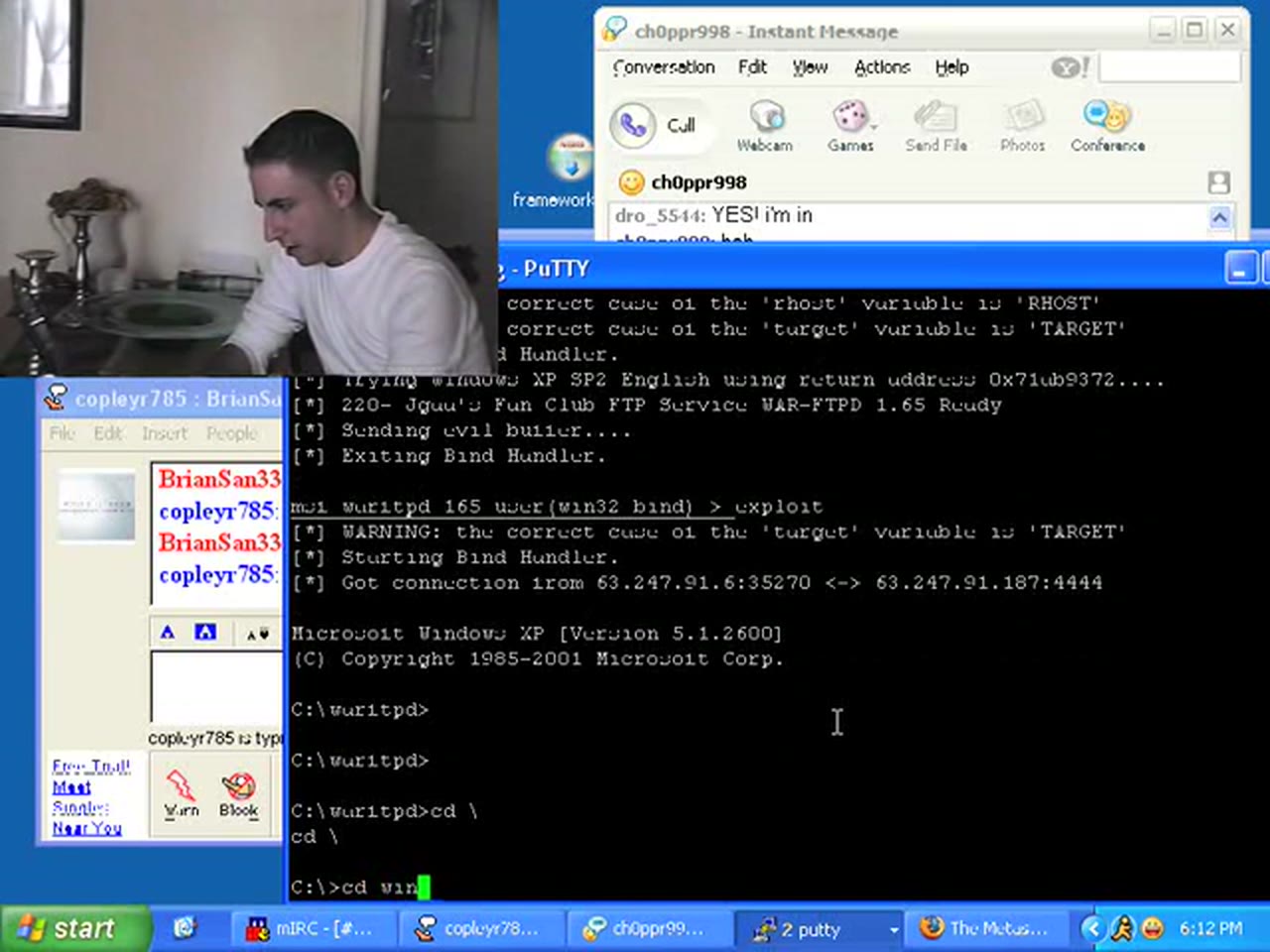Switch to copleyr78 taskbar button
This screenshot has height=952, width=1270.
point(480,928)
